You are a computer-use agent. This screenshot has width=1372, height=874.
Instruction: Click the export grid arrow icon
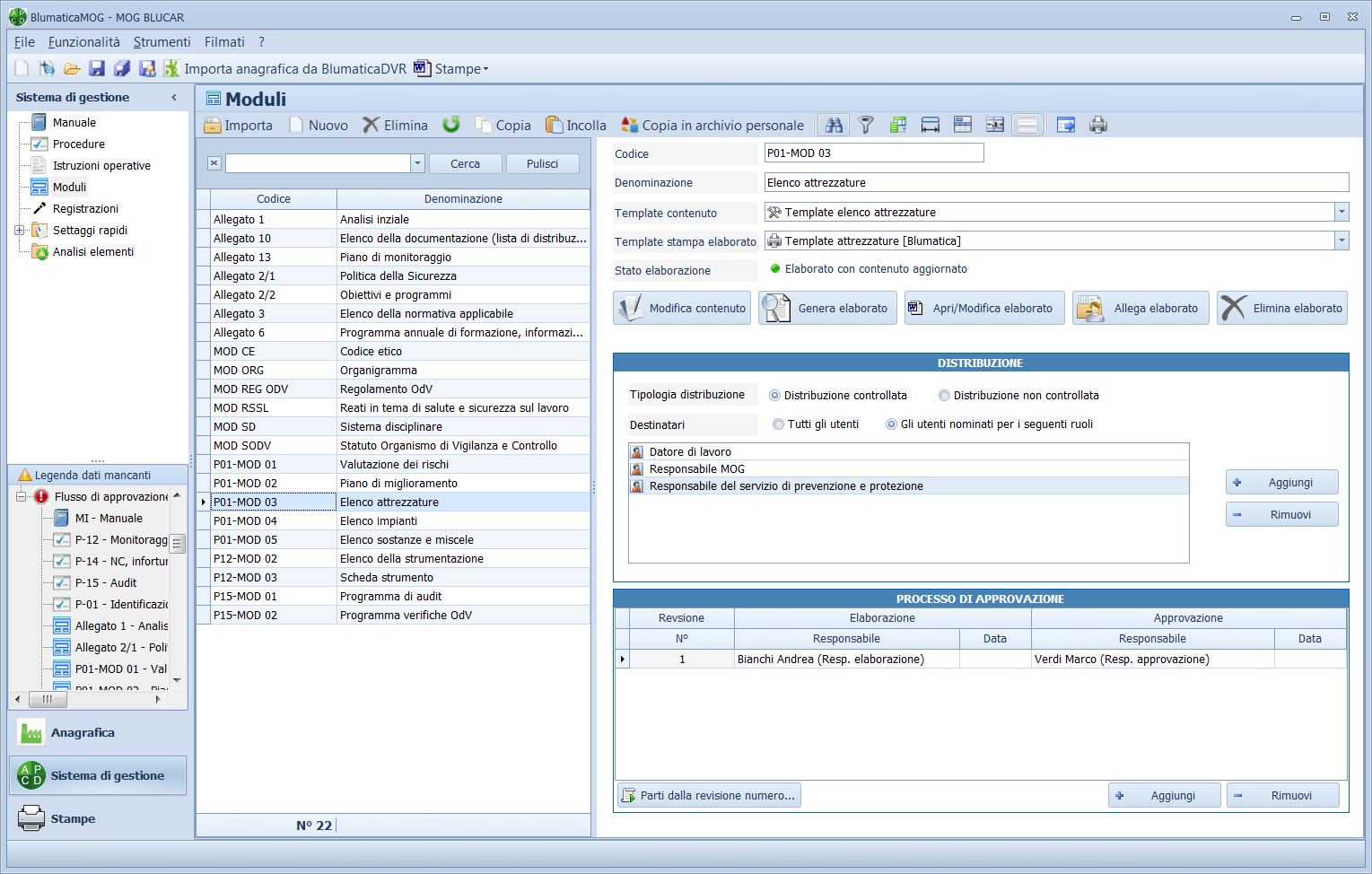tap(1065, 126)
